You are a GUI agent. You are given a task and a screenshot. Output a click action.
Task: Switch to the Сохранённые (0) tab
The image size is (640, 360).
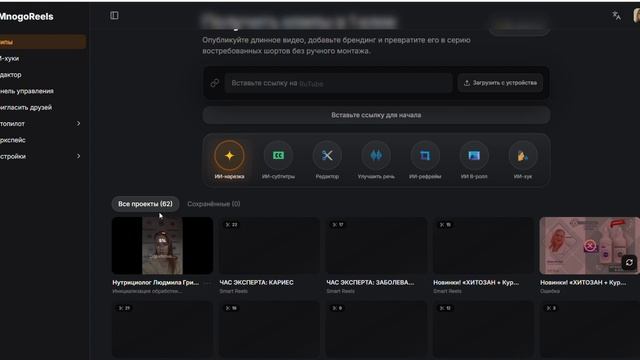tap(213, 204)
